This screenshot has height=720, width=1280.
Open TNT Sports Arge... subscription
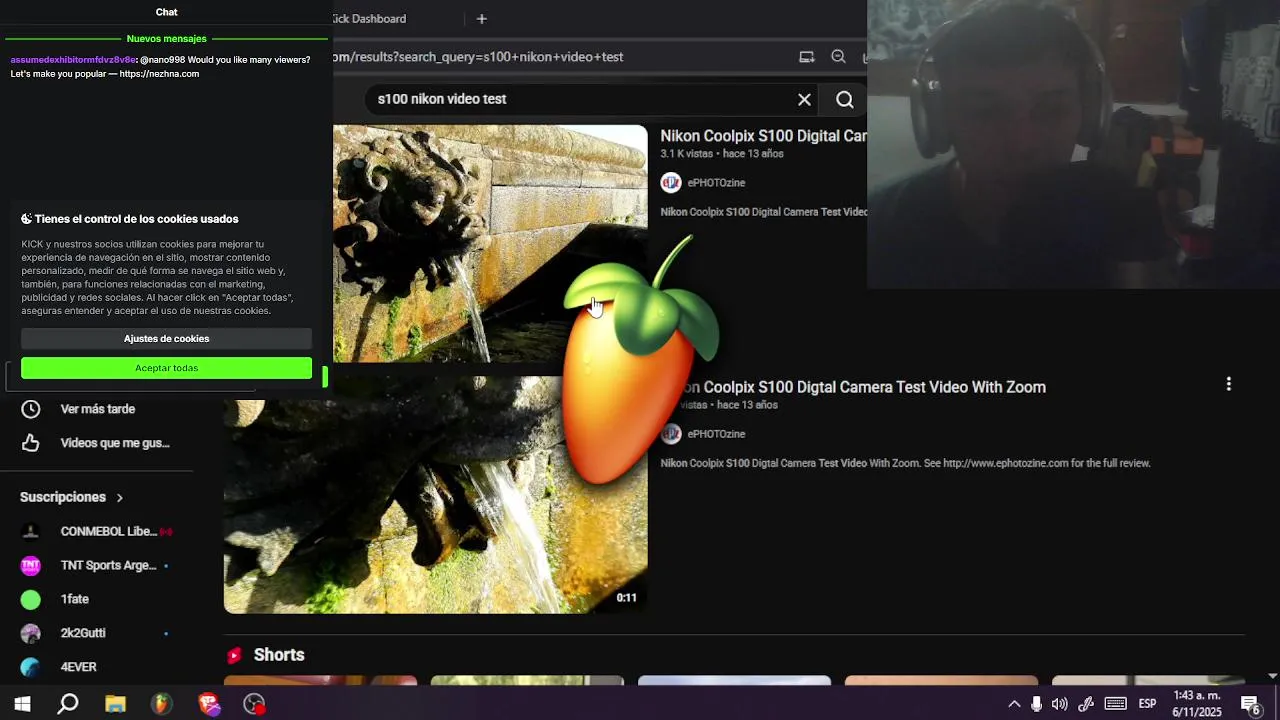click(x=108, y=565)
